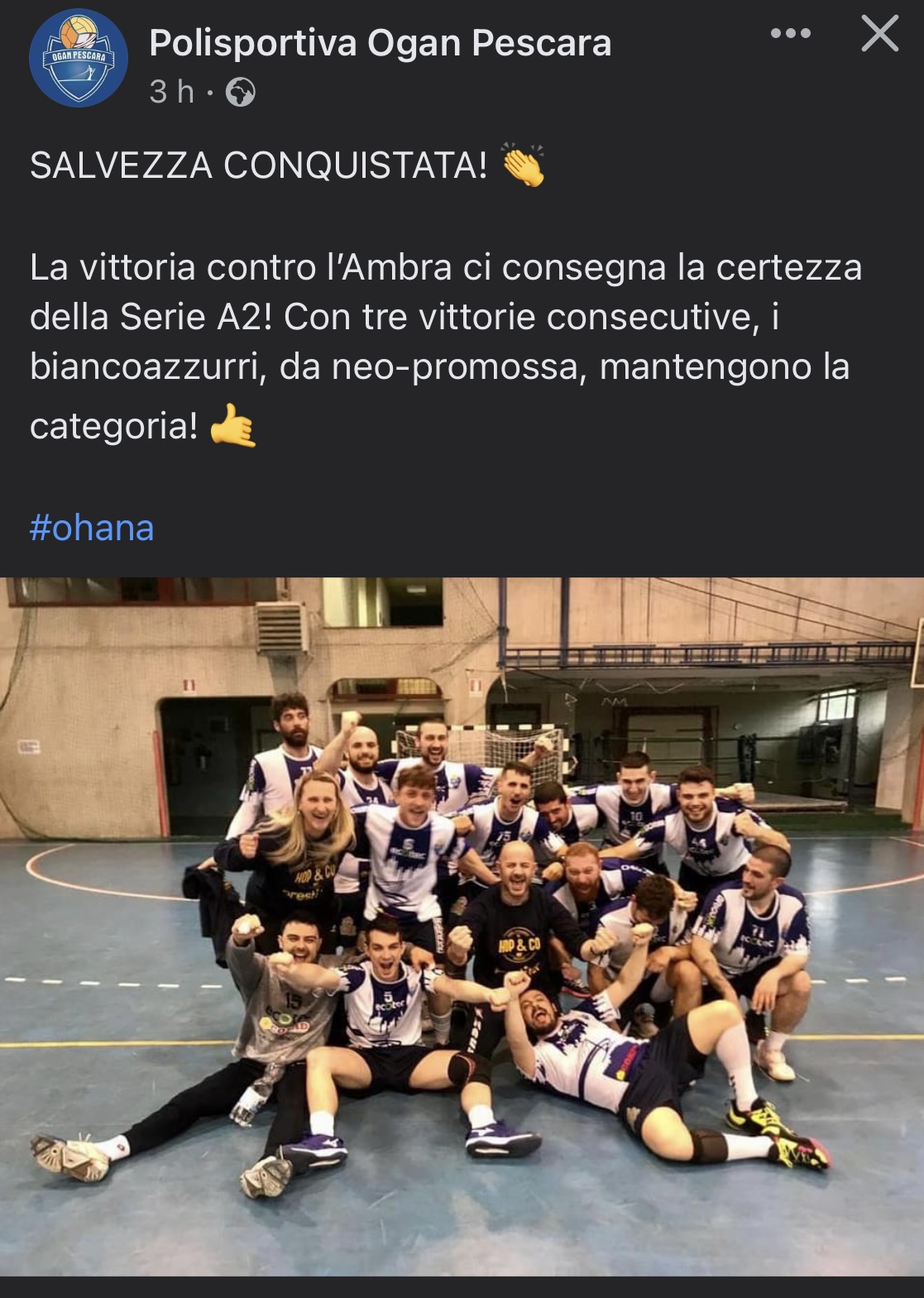Tap the post paragraph about Serie A2
The image size is (924, 1298).
coord(446,346)
